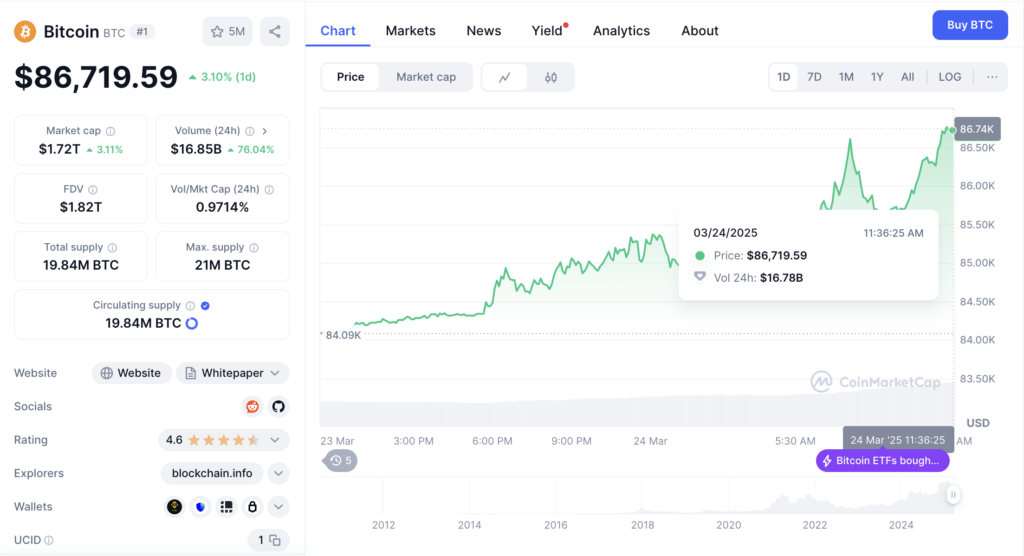Image resolution: width=1024 pixels, height=556 pixels.
Task: Click the 24 Mar '25 11:36:25 time marker
Action: pyautogui.click(x=897, y=440)
